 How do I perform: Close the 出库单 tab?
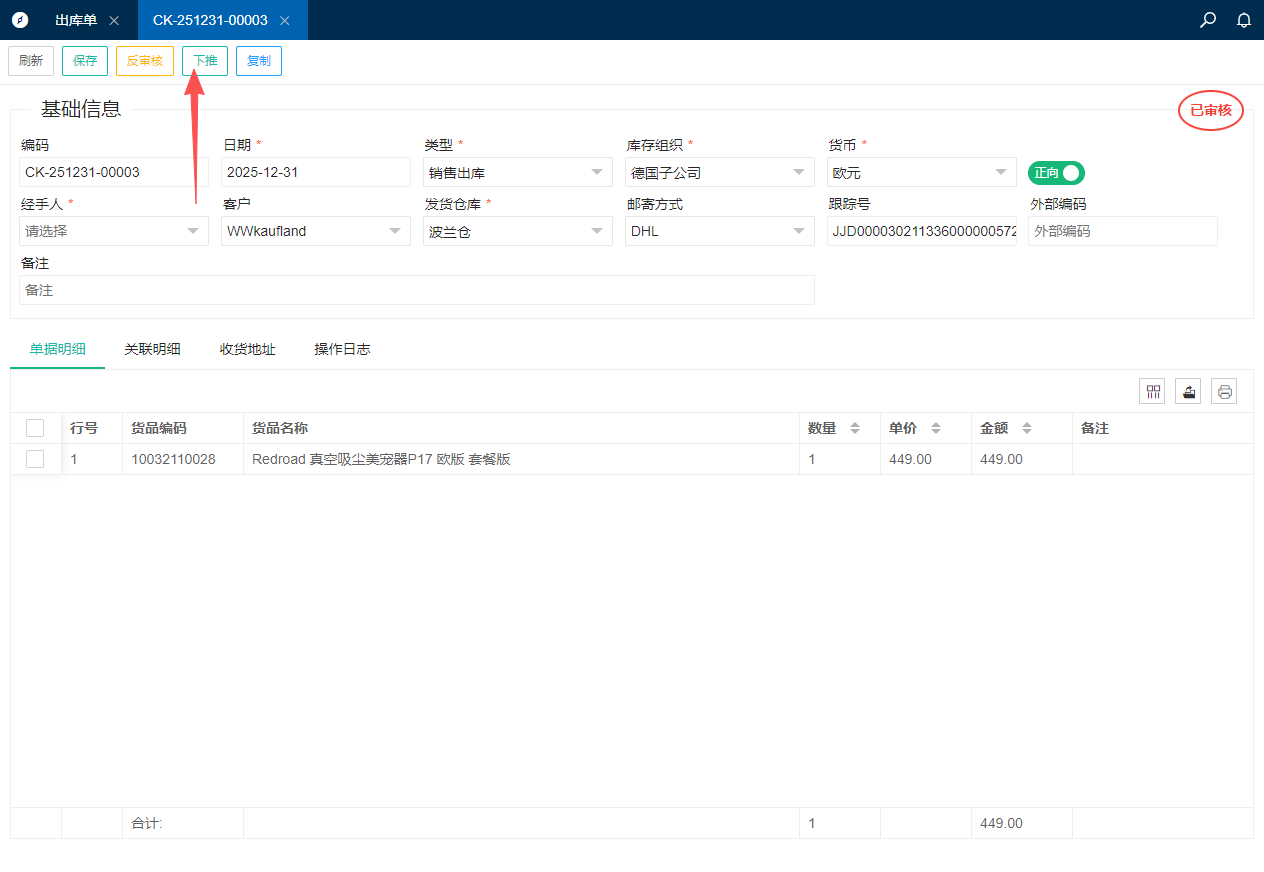[114, 20]
